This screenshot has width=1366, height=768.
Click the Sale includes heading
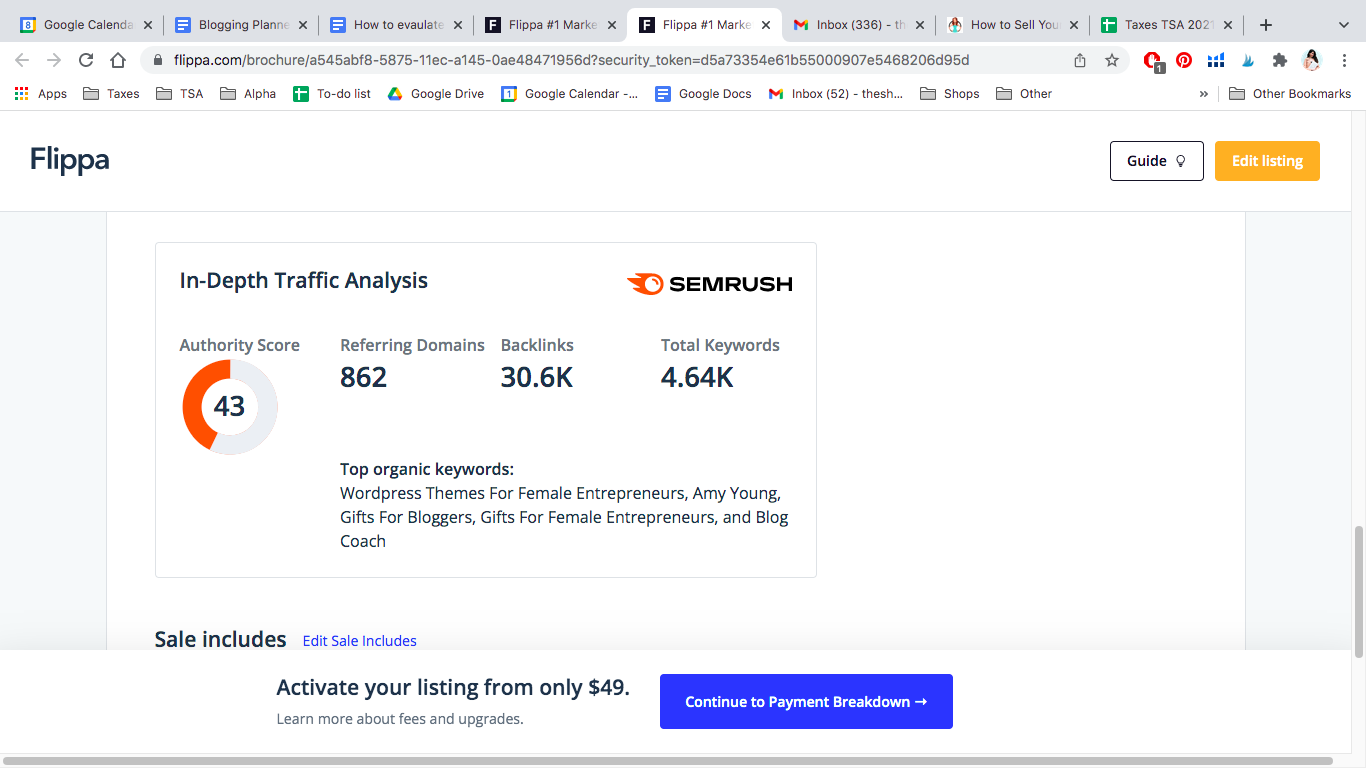(221, 640)
